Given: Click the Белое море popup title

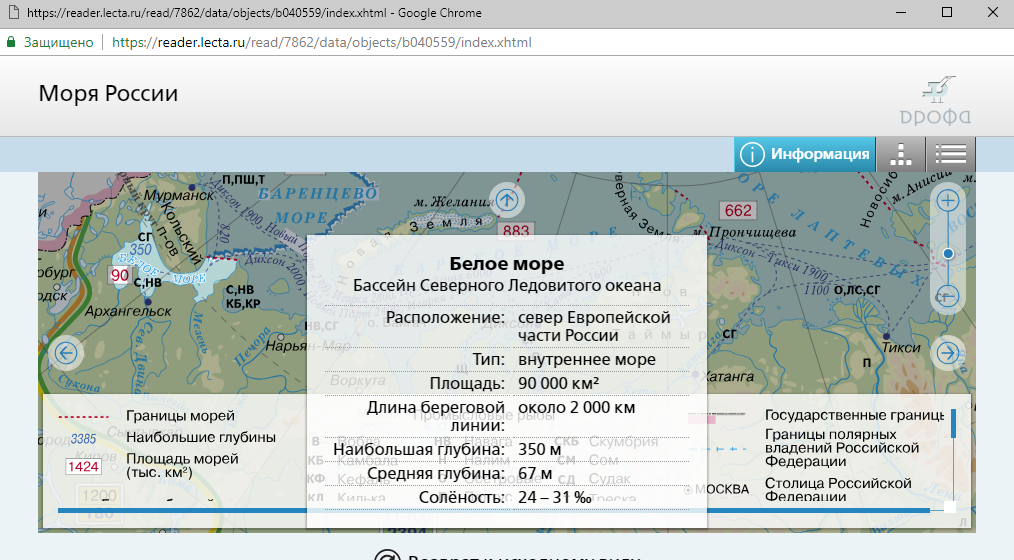Looking at the screenshot, I should tap(506, 263).
